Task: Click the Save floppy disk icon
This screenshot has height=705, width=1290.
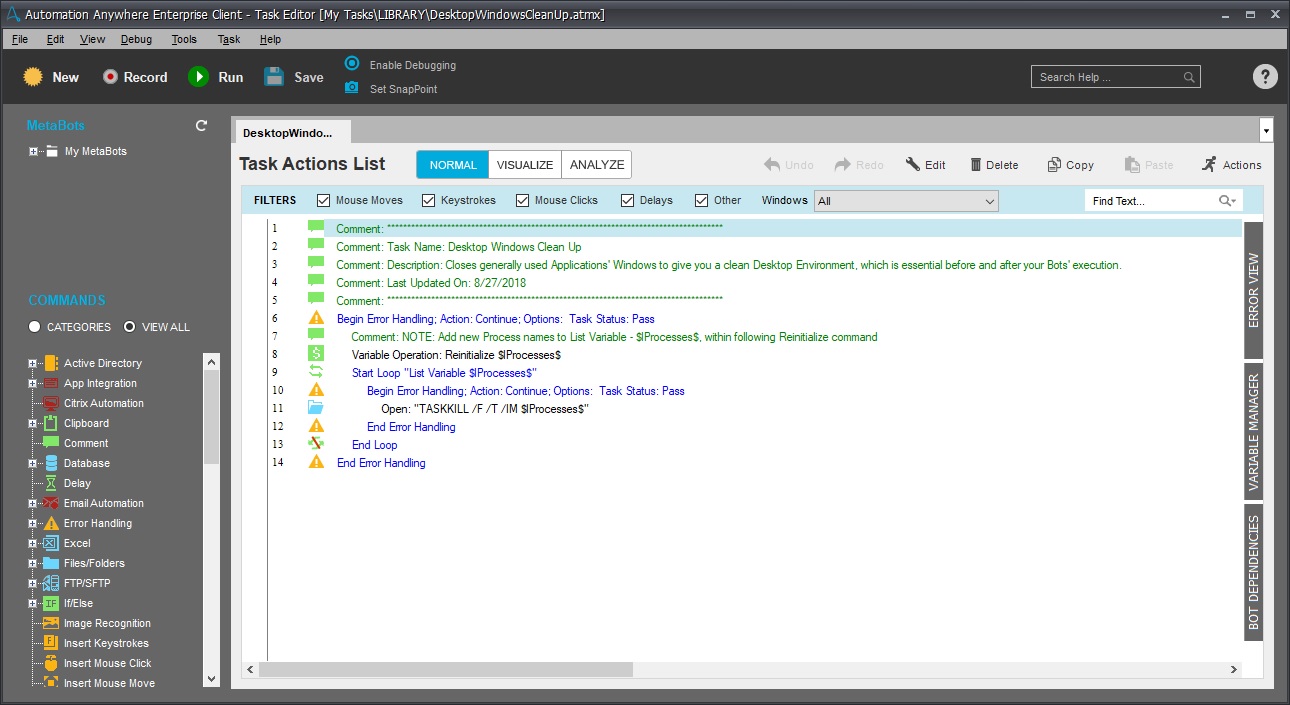Action: (274, 77)
